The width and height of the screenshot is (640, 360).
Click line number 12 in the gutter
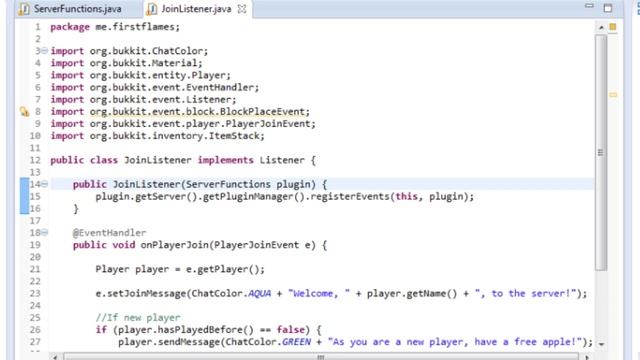tap(35, 160)
